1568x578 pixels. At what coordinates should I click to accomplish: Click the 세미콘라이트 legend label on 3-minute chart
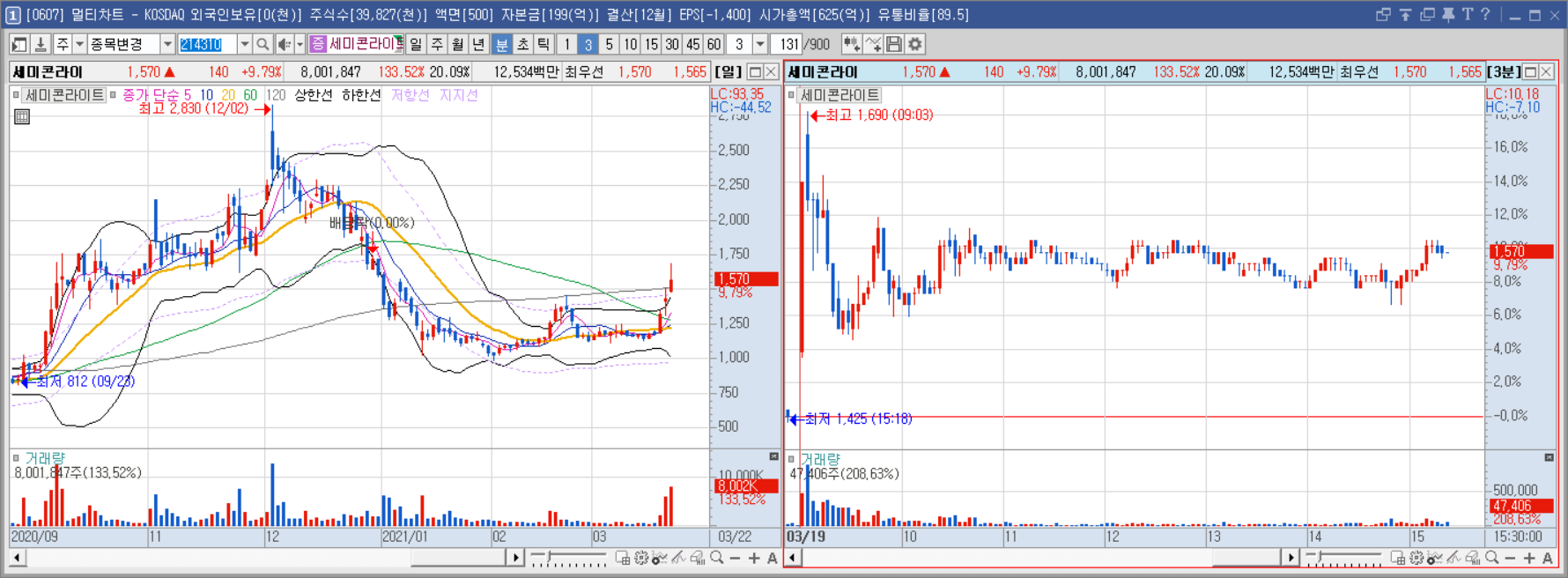(x=839, y=95)
